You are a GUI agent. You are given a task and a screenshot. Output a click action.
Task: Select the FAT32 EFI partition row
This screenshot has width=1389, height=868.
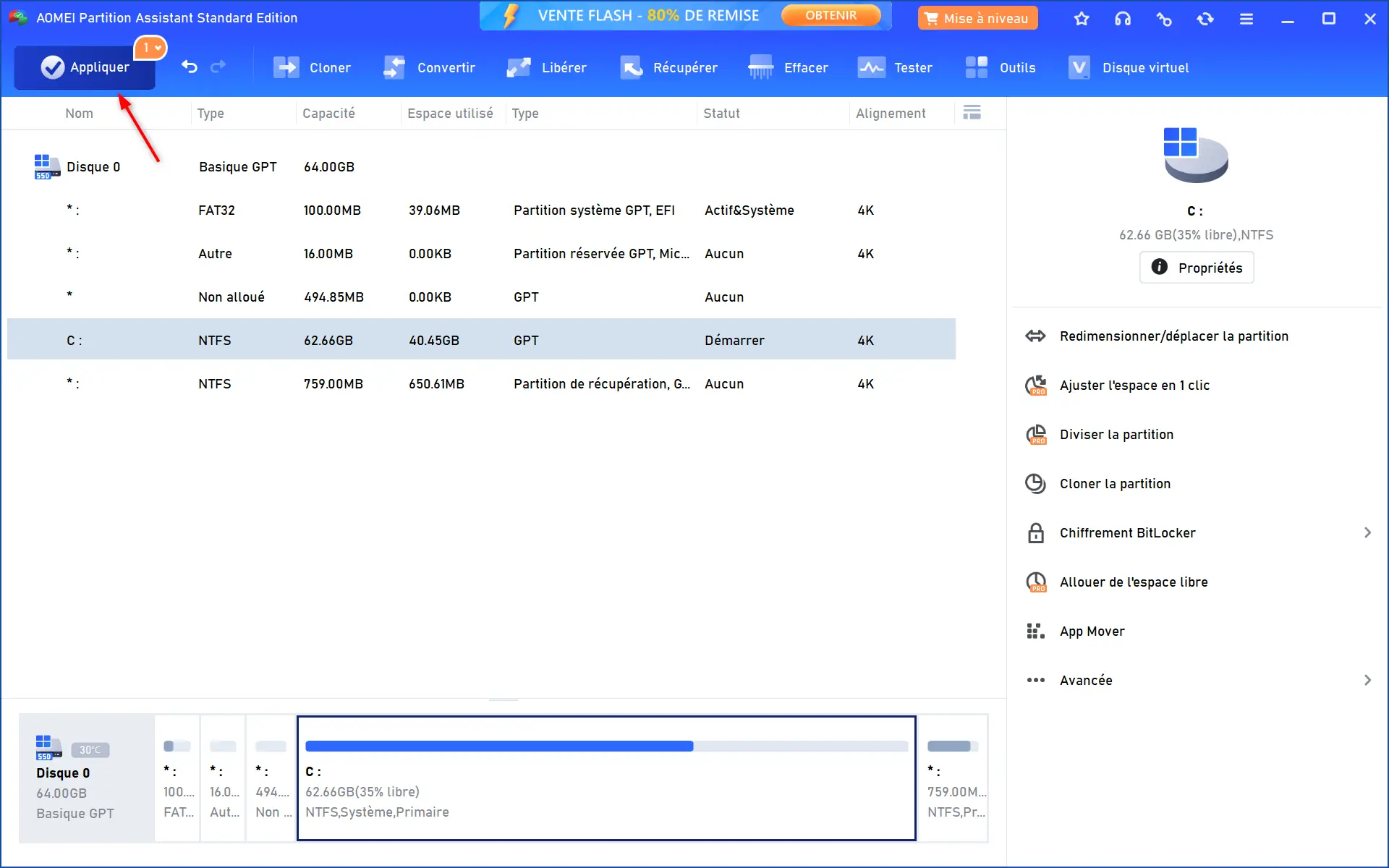[481, 210]
